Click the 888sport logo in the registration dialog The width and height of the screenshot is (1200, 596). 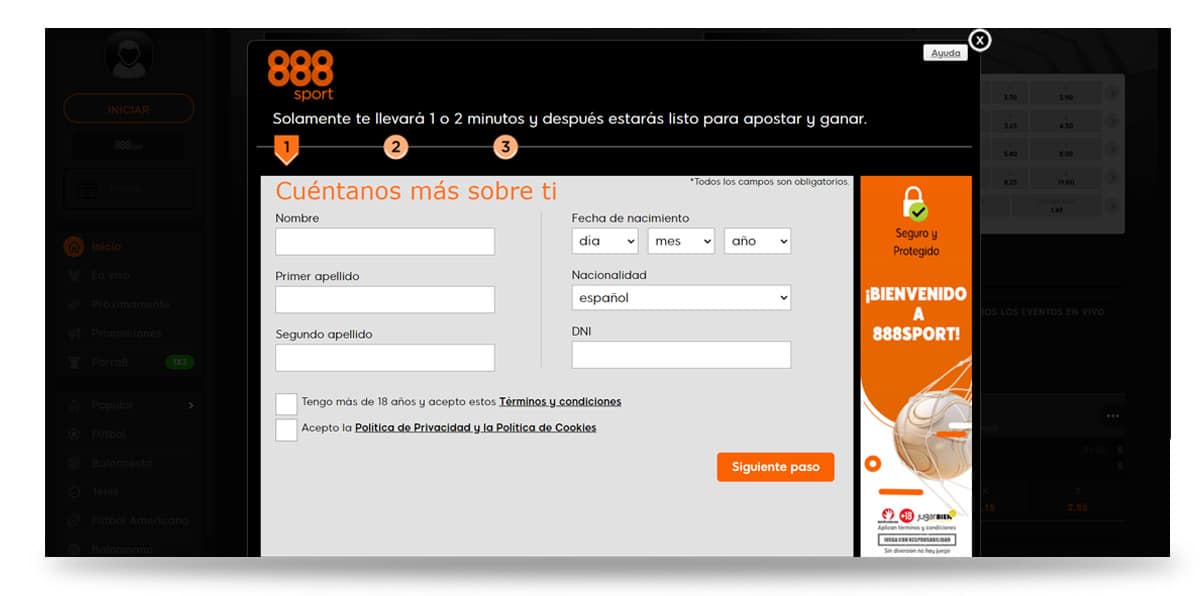pos(300,76)
